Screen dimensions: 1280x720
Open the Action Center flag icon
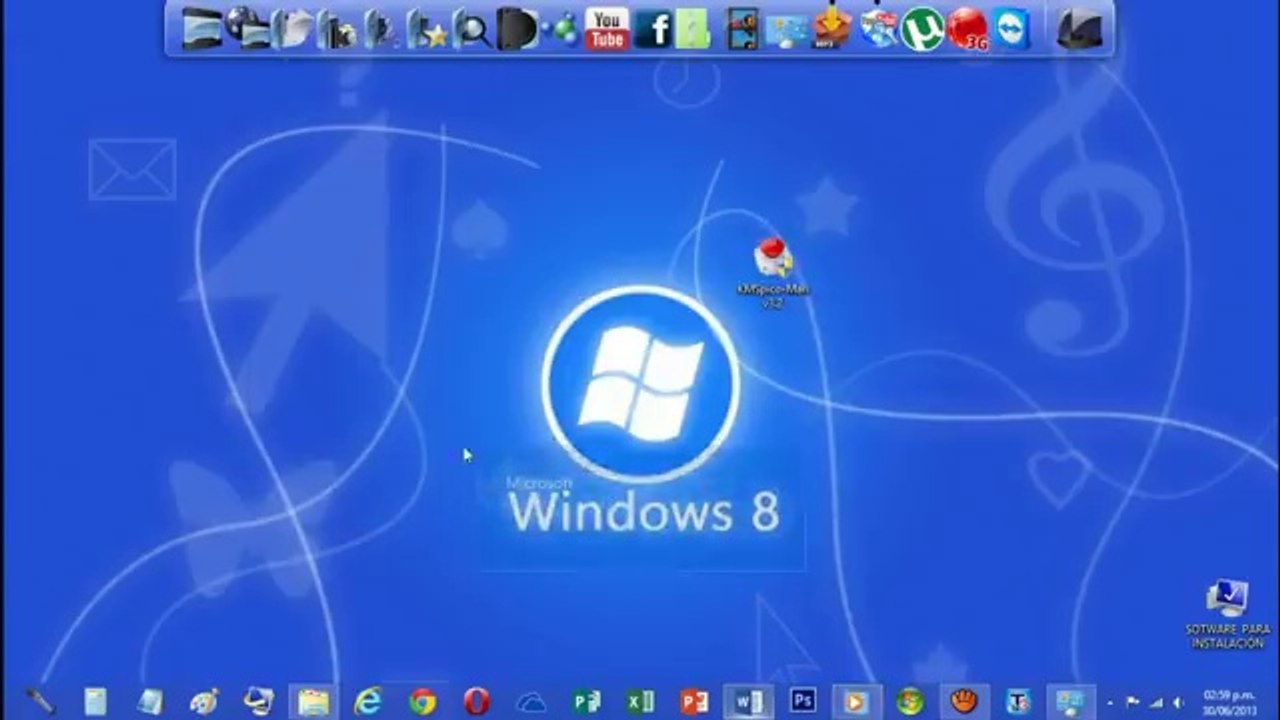click(x=1133, y=703)
